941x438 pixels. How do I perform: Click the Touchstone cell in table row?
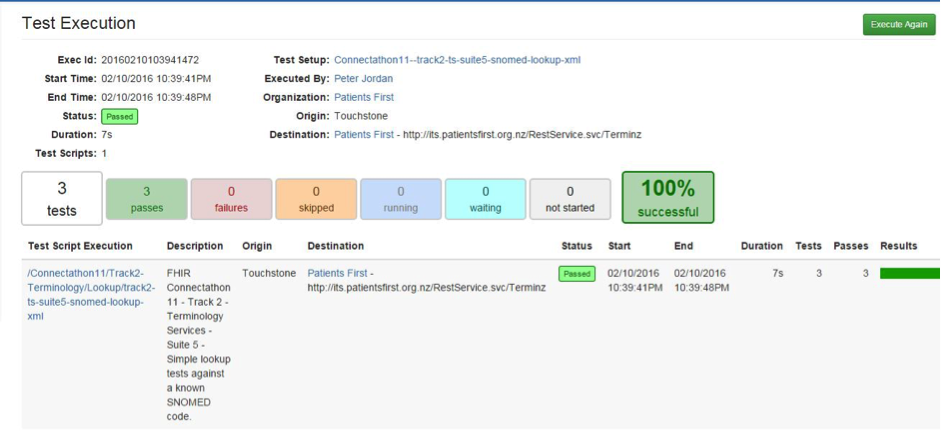(x=269, y=273)
